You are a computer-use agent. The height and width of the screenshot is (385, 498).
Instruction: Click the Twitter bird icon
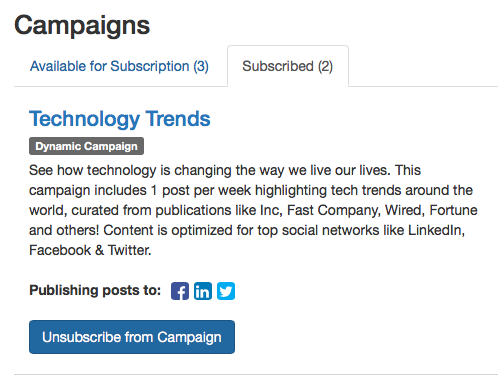[226, 291]
